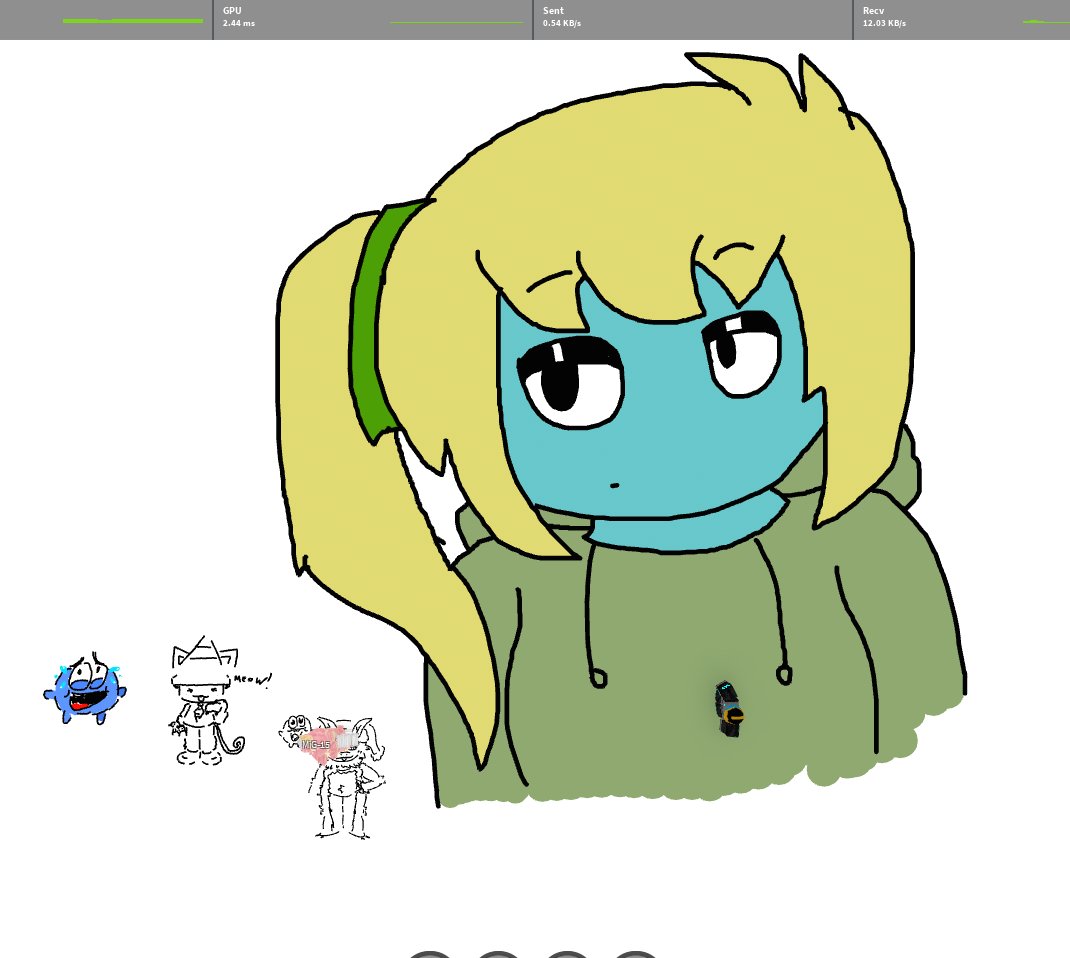Click the GPU stats label
Viewport: 1070px width, 958px height.
[x=232, y=10]
